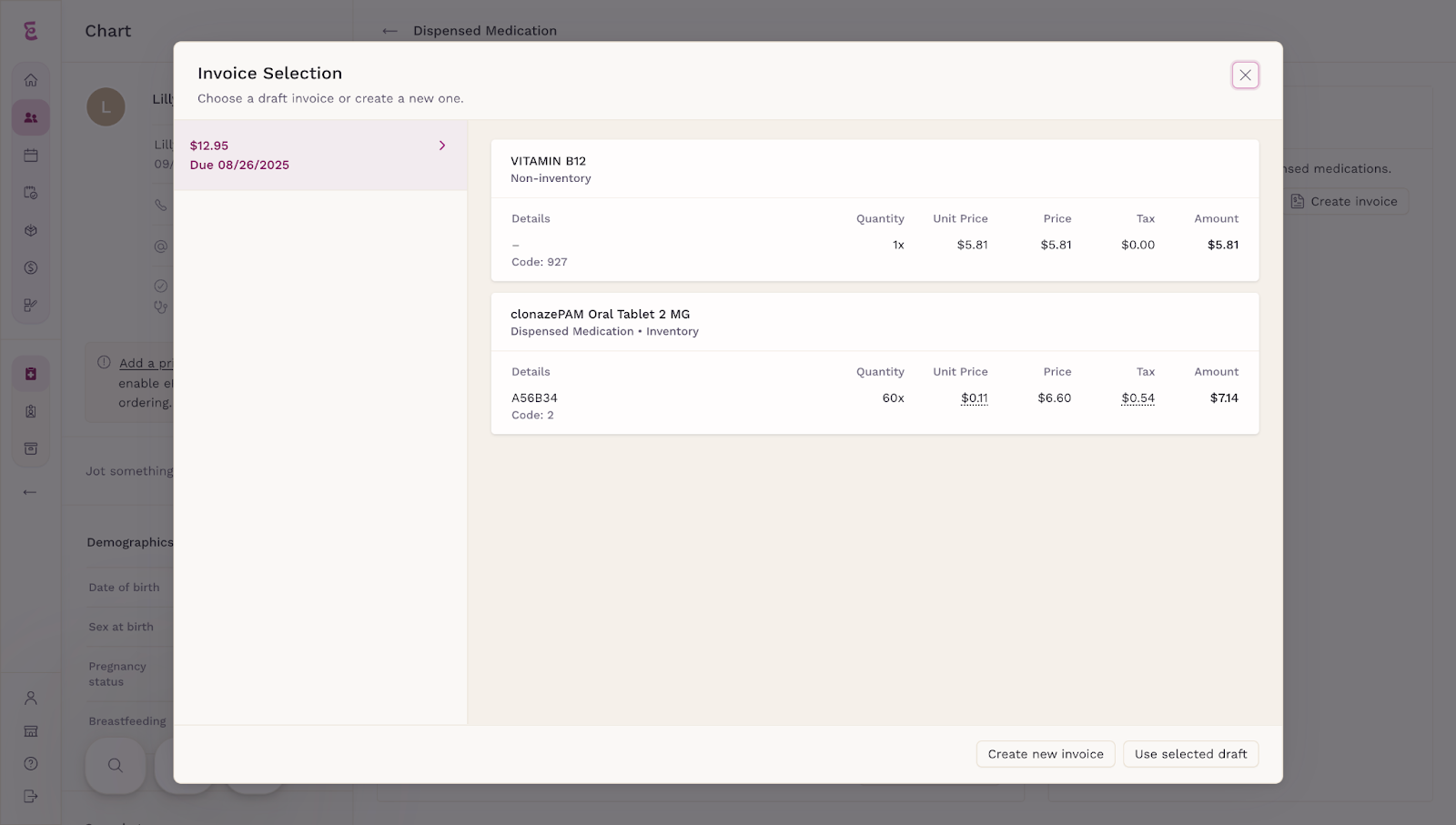Close the Invoice Selection dialog
Screen dimensions: 1456x825
click(x=1245, y=75)
